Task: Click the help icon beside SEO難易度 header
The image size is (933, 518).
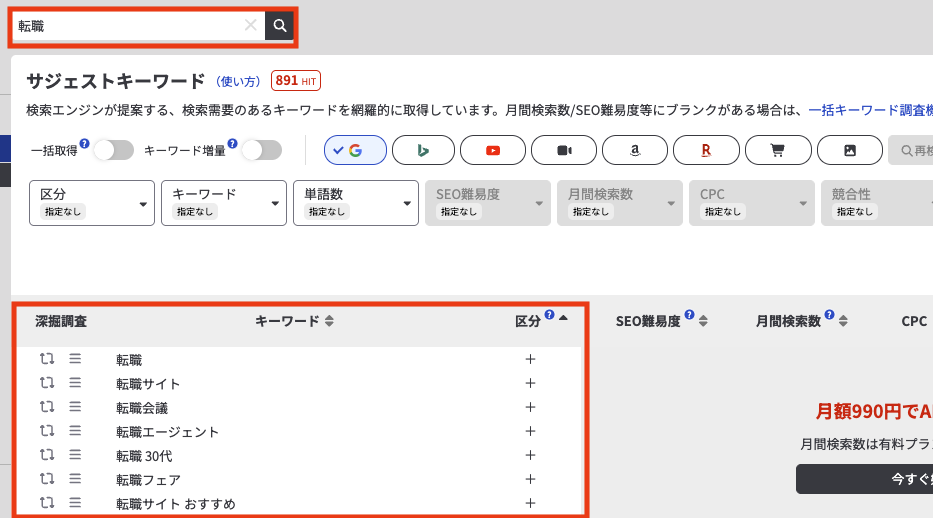Action: (x=689, y=315)
